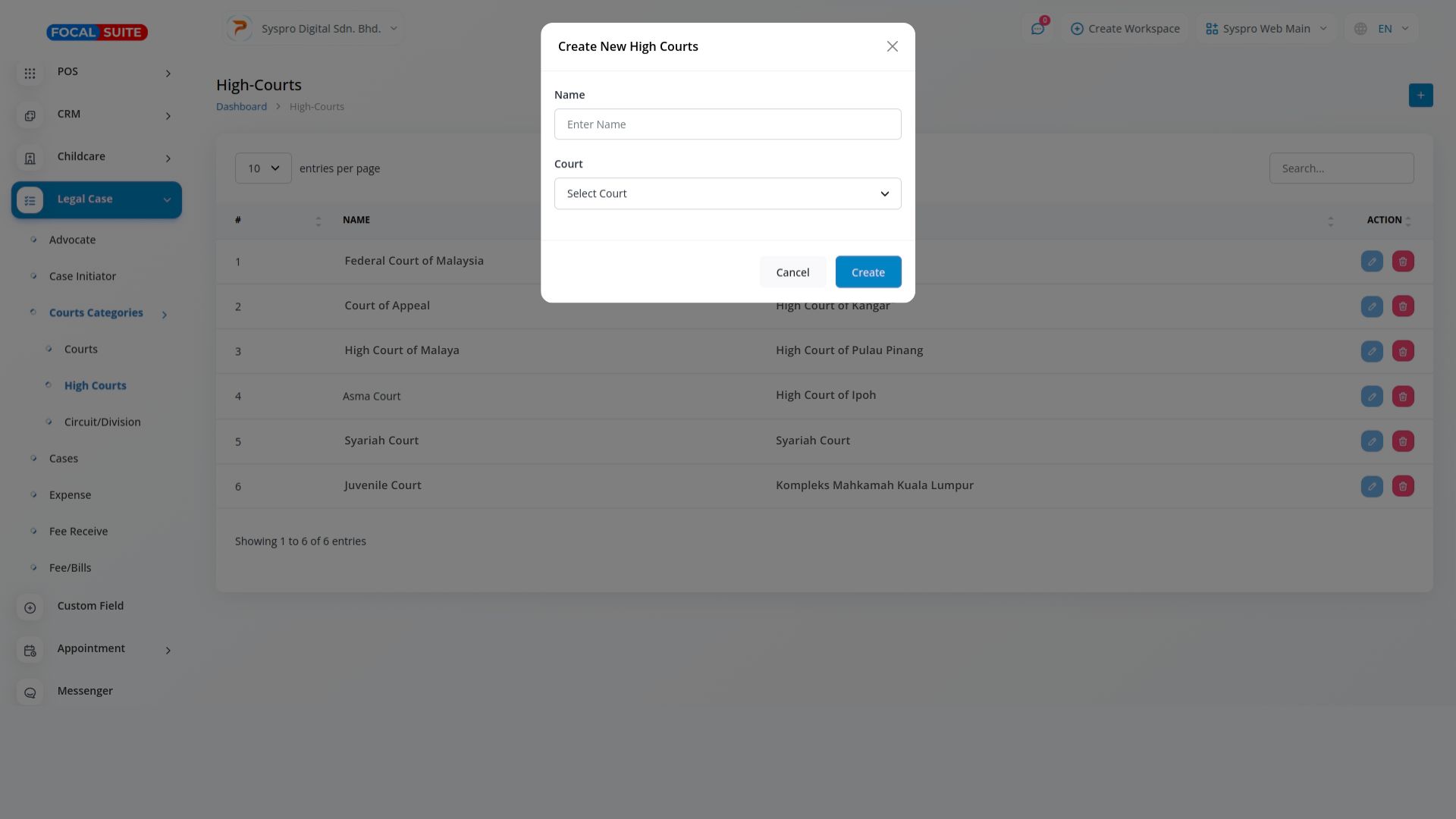Delete the High Court of Malaya row
Image resolution: width=1456 pixels, height=819 pixels.
pyautogui.click(x=1402, y=351)
